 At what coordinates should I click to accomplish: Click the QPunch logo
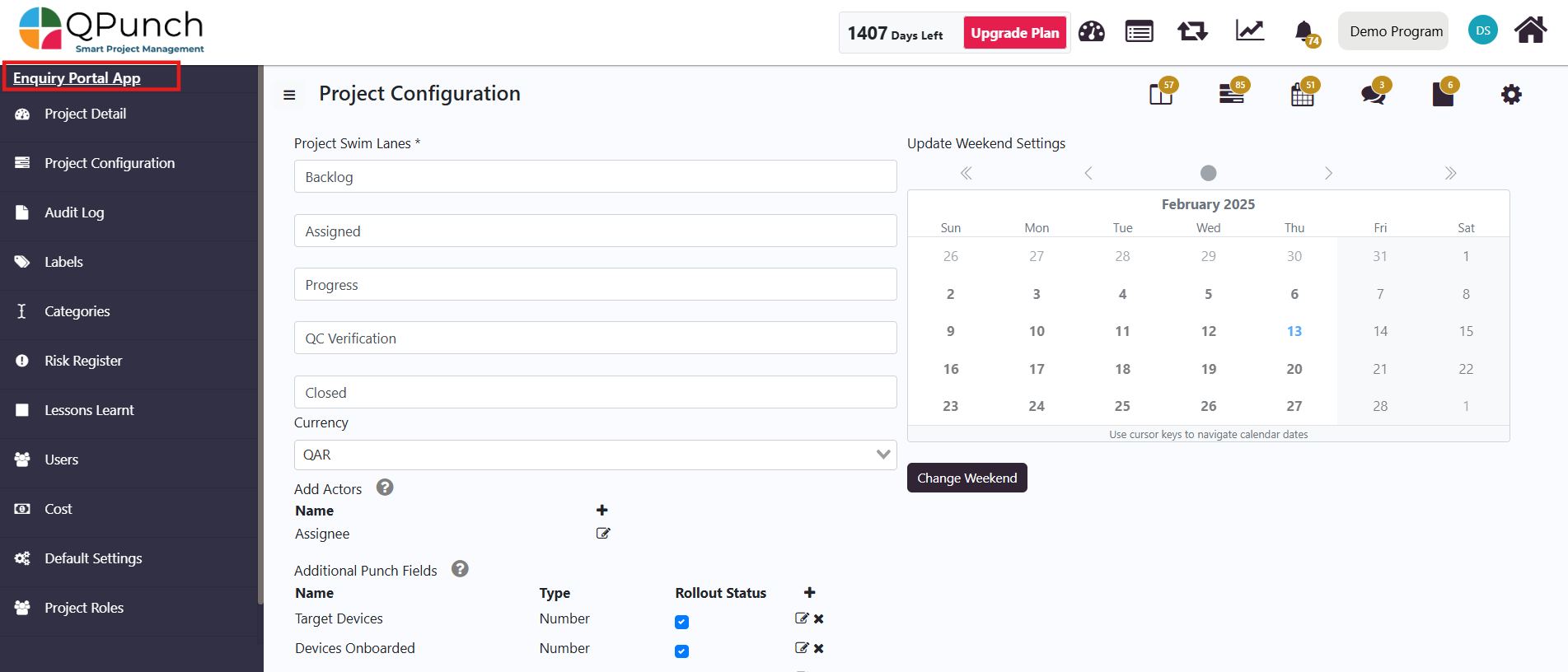tap(112, 30)
